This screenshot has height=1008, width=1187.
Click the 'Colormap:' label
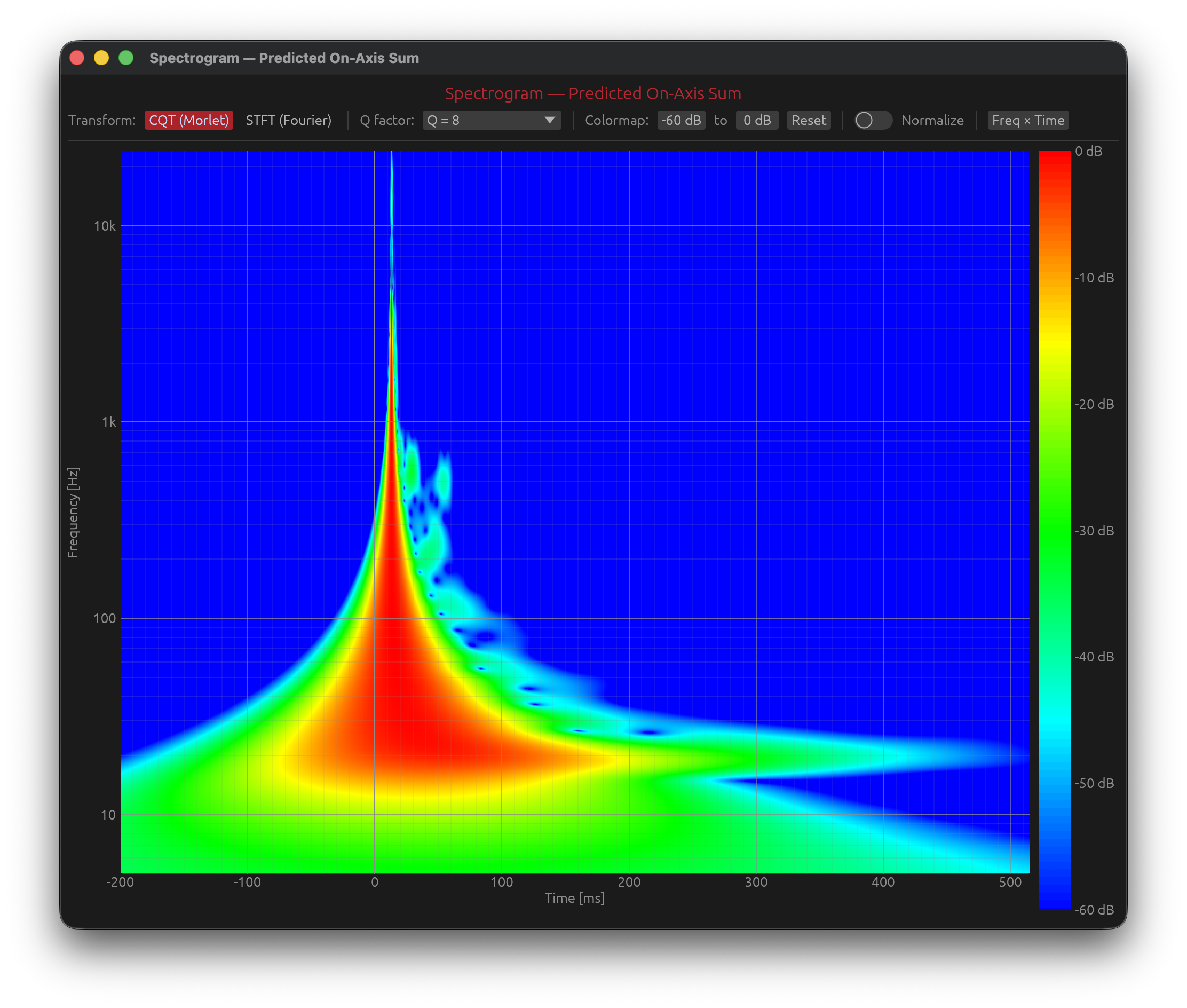click(x=617, y=120)
